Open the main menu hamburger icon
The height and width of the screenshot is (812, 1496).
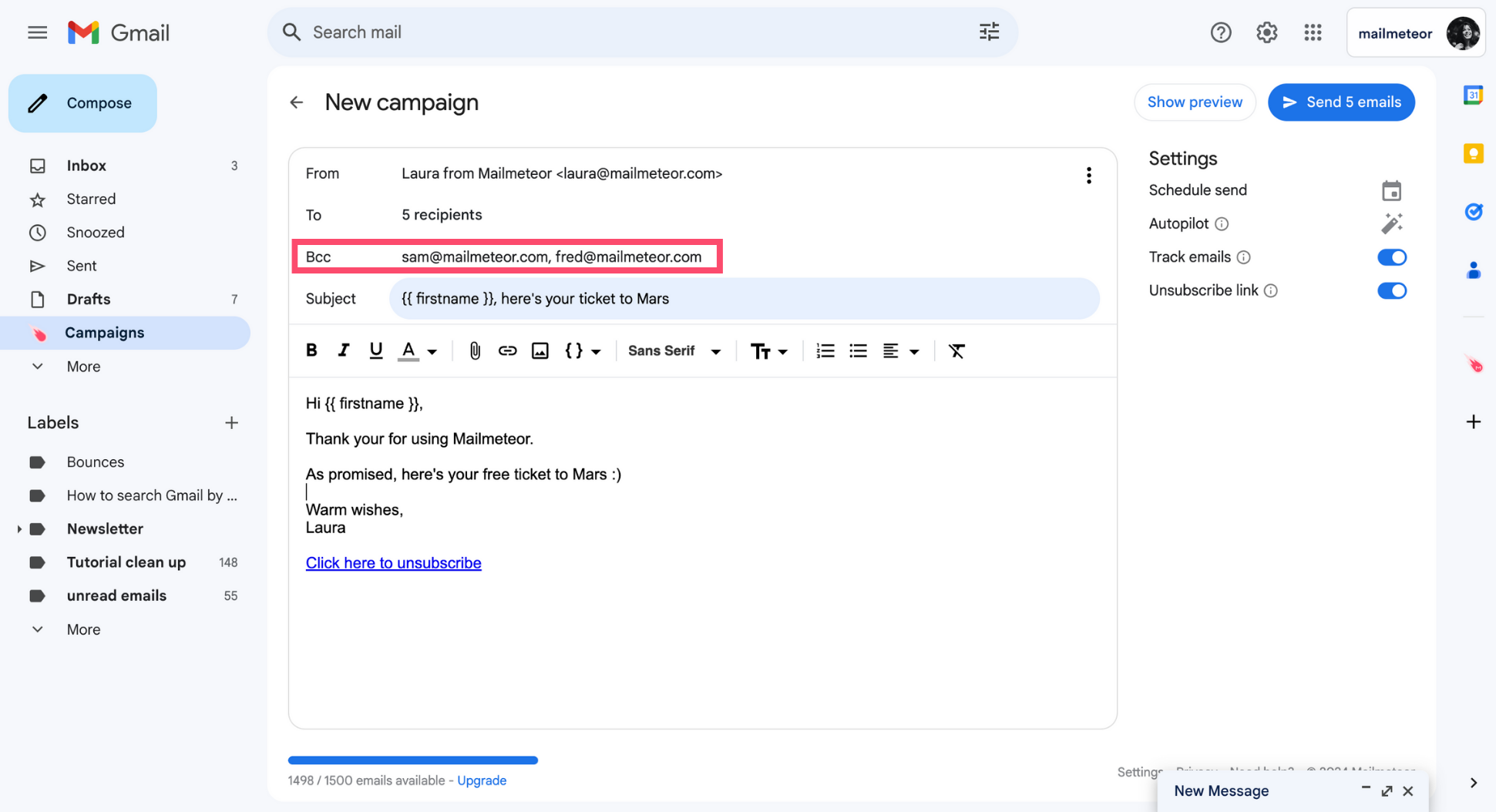pos(37,32)
